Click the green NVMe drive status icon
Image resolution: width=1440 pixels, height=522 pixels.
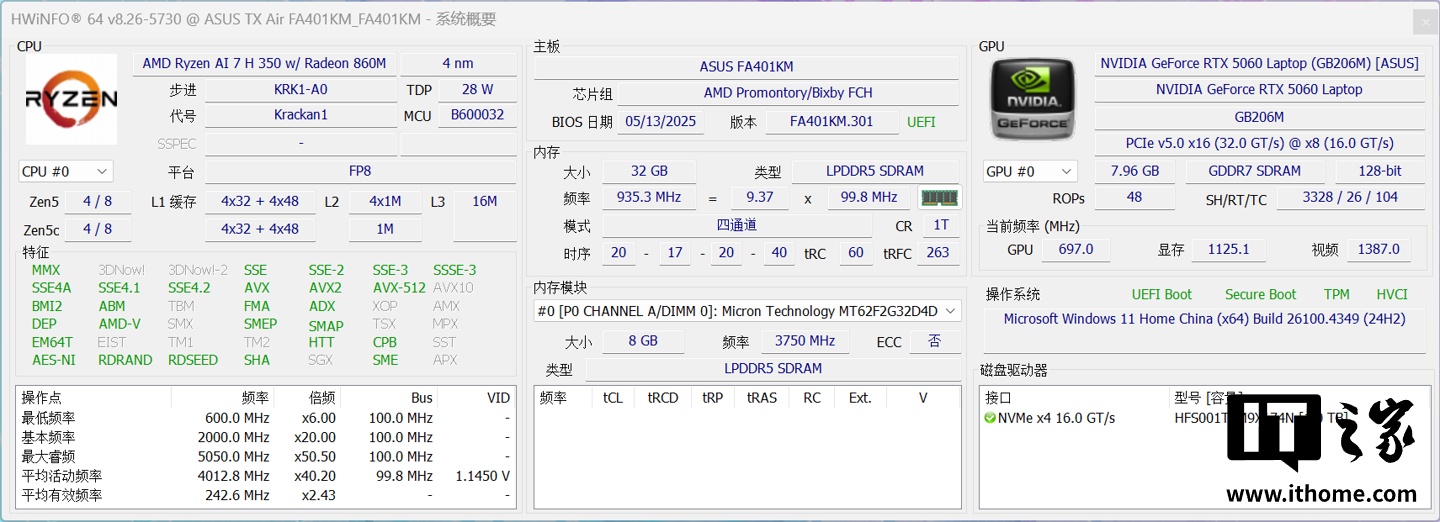pyautogui.click(x=990, y=418)
